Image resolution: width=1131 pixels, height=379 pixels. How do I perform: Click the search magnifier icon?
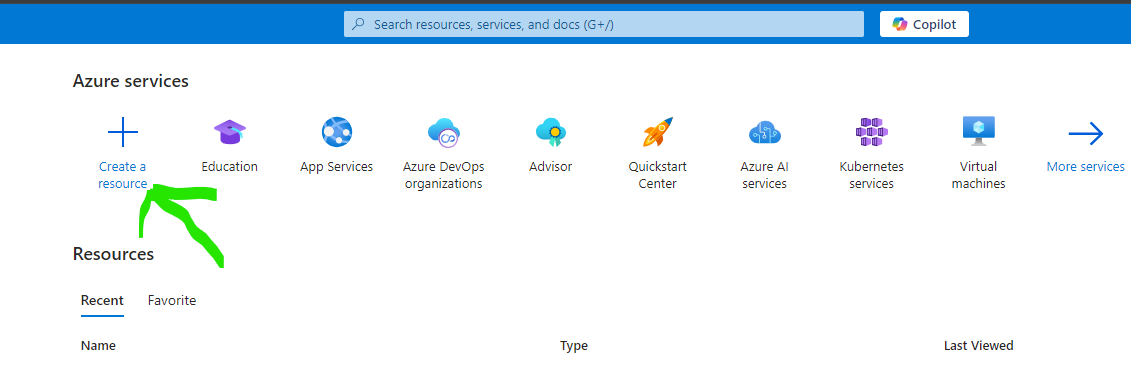pyautogui.click(x=358, y=25)
